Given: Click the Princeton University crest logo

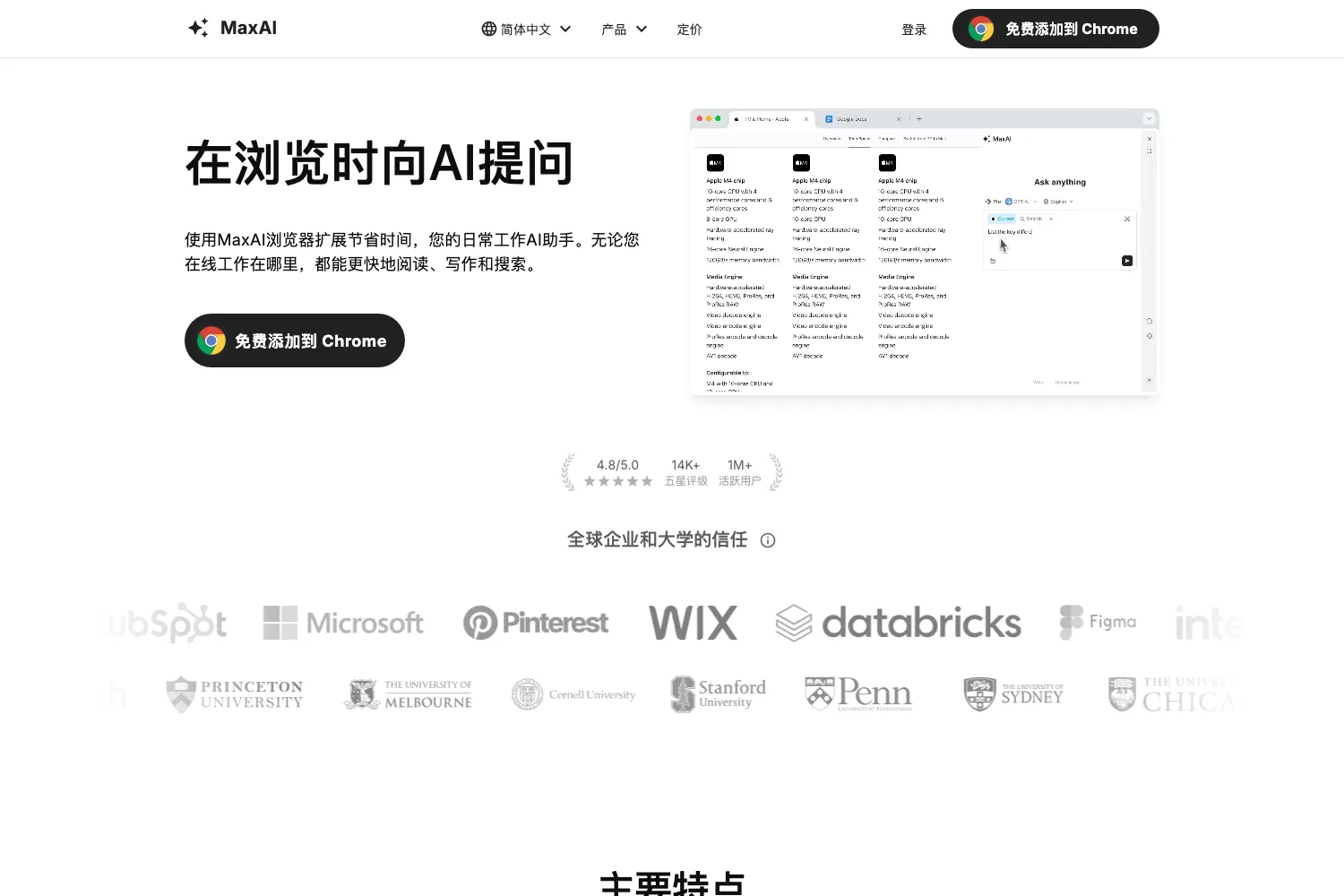Looking at the screenshot, I should pyautogui.click(x=235, y=694).
